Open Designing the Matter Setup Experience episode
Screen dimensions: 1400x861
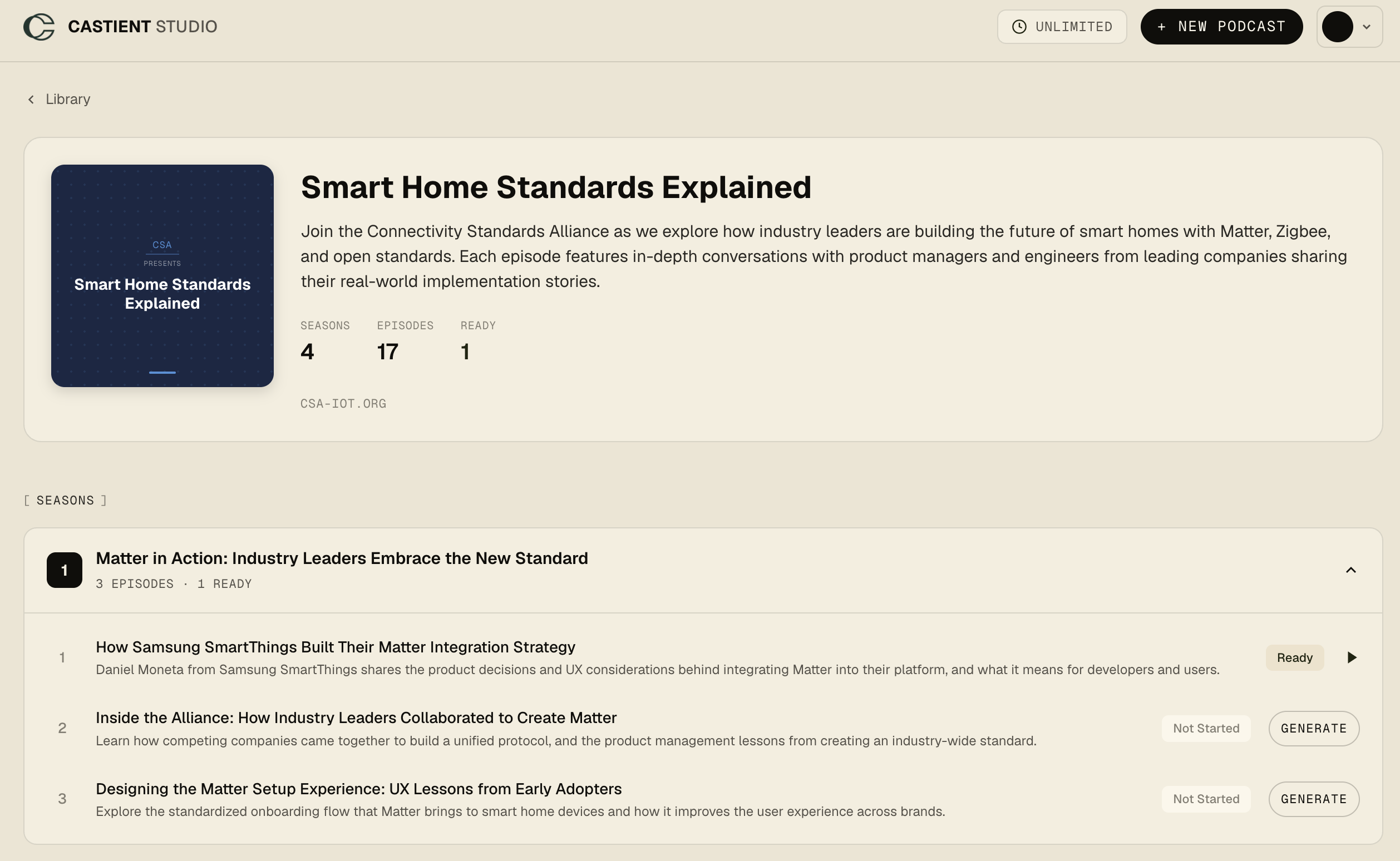[x=359, y=789]
